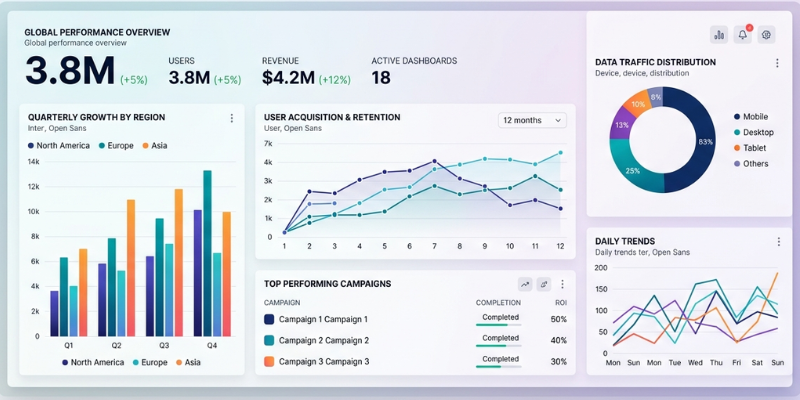Screen dimensions: 800x400
Task: Expand the 12 months period dropdown
Action: [532, 120]
